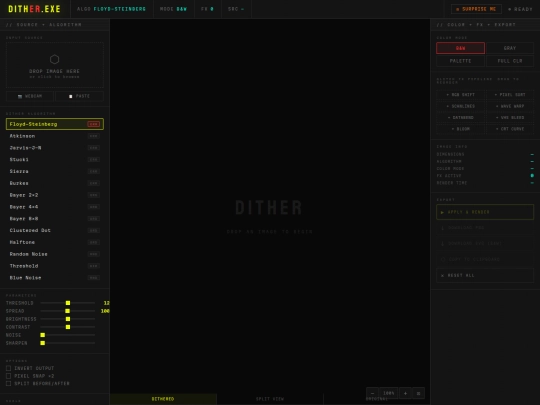Click the Surprise Me star icon

tap(457, 9)
